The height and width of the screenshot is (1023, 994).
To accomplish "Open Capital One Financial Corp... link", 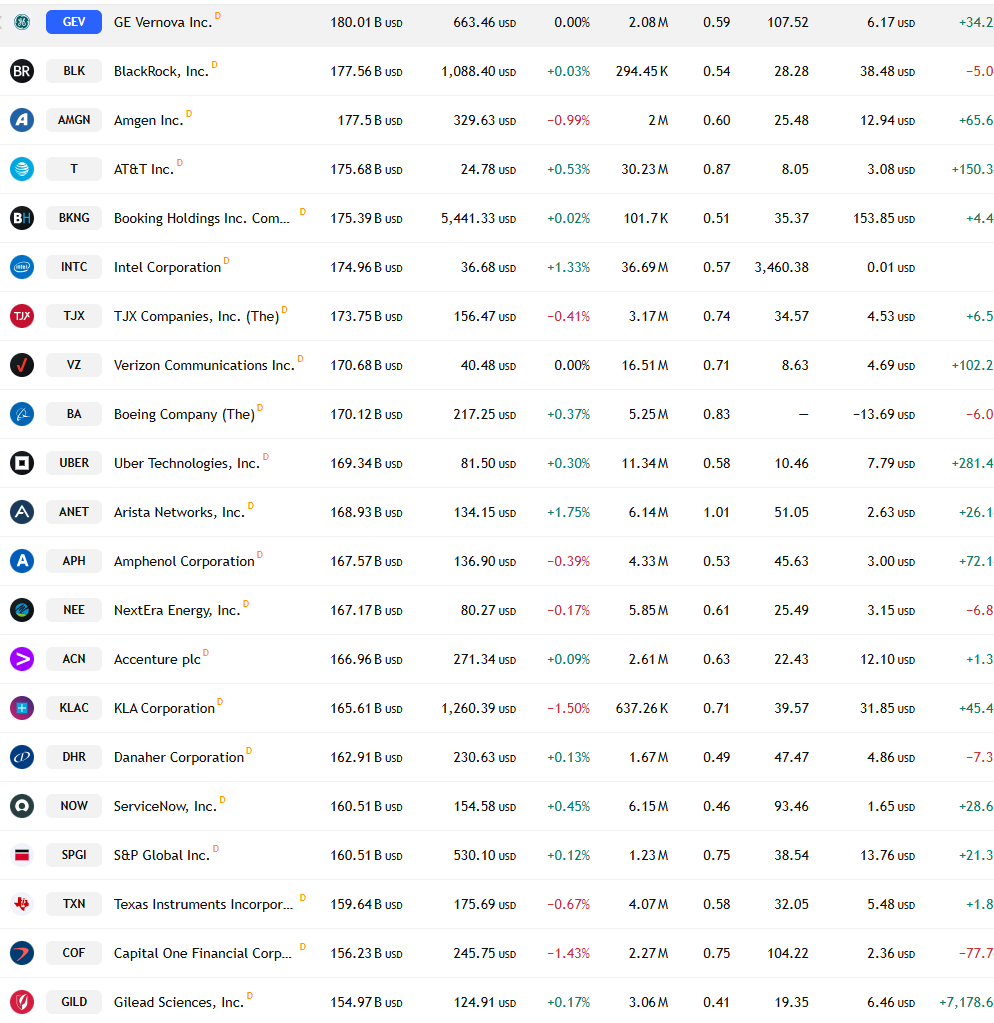I will [x=203, y=954].
